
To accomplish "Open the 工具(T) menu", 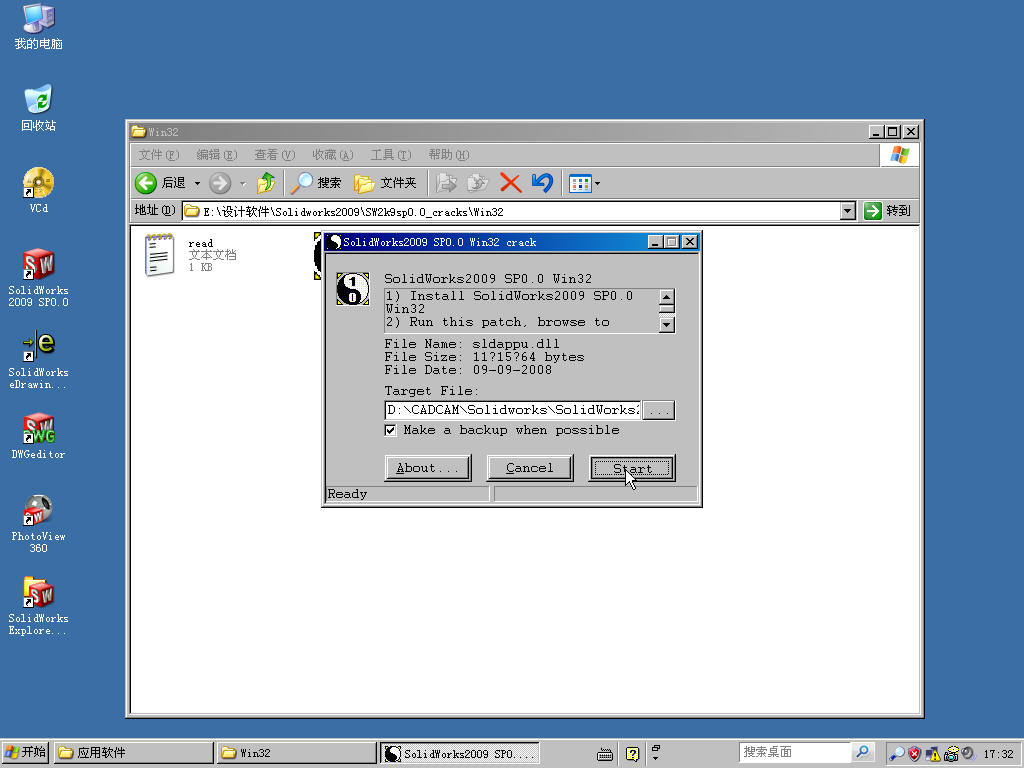I will [391, 155].
